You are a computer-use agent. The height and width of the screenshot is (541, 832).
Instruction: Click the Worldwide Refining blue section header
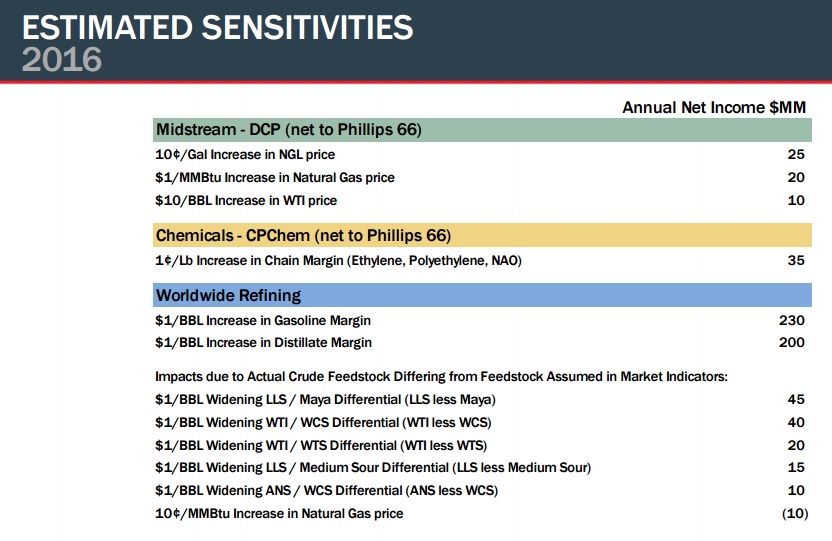pos(228,295)
